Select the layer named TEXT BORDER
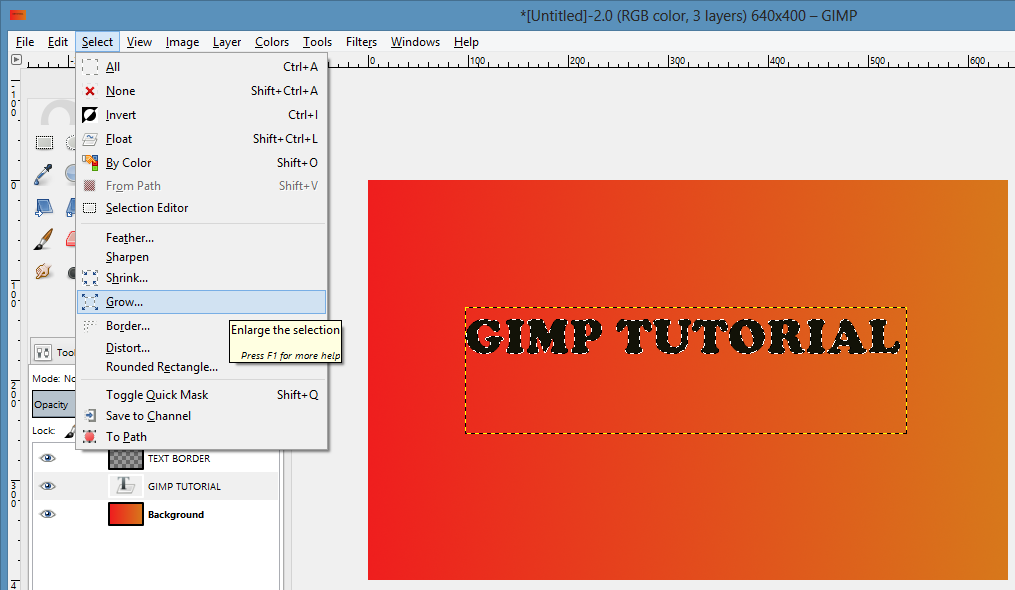 (x=179, y=459)
